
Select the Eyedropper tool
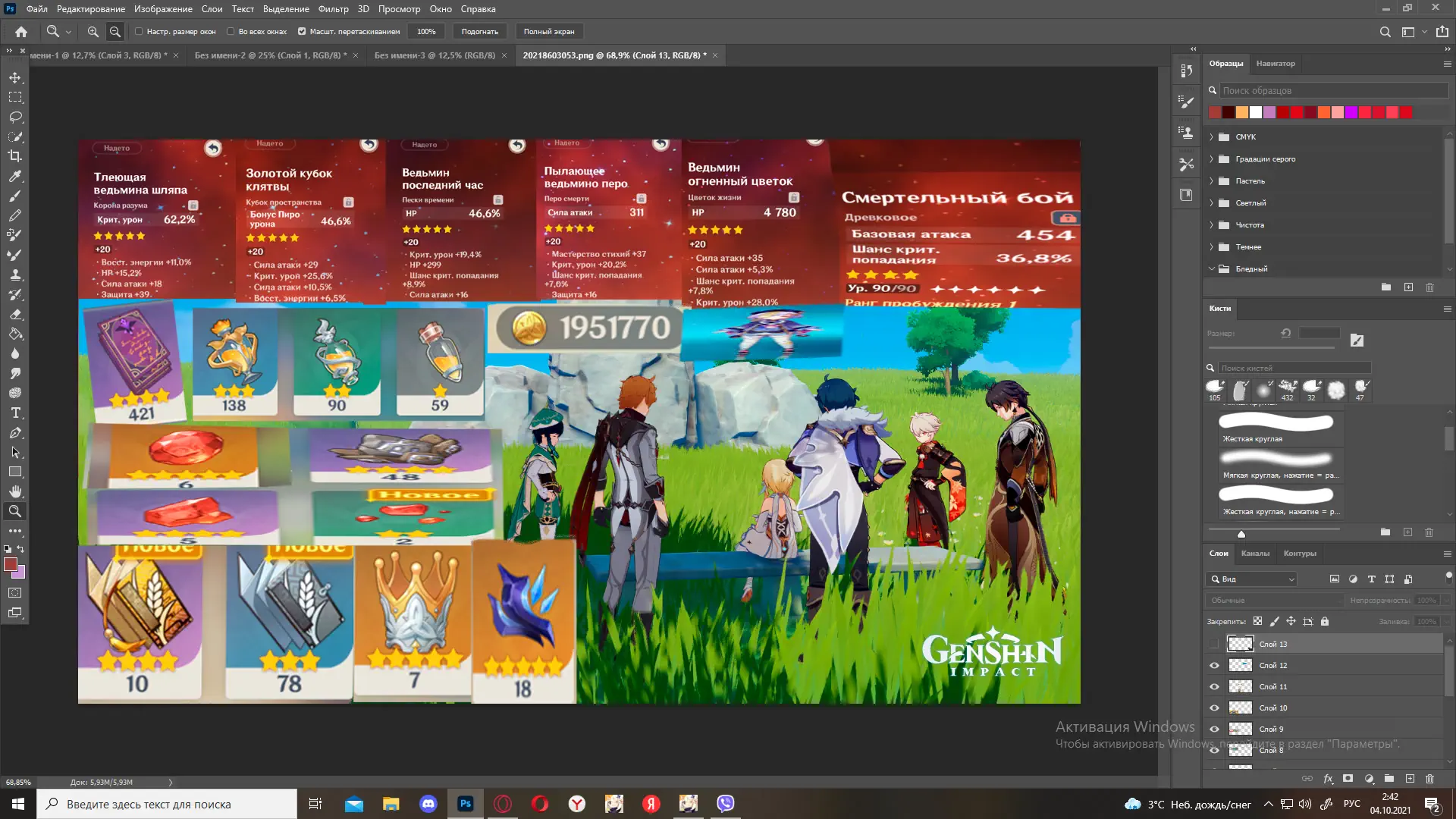[15, 176]
